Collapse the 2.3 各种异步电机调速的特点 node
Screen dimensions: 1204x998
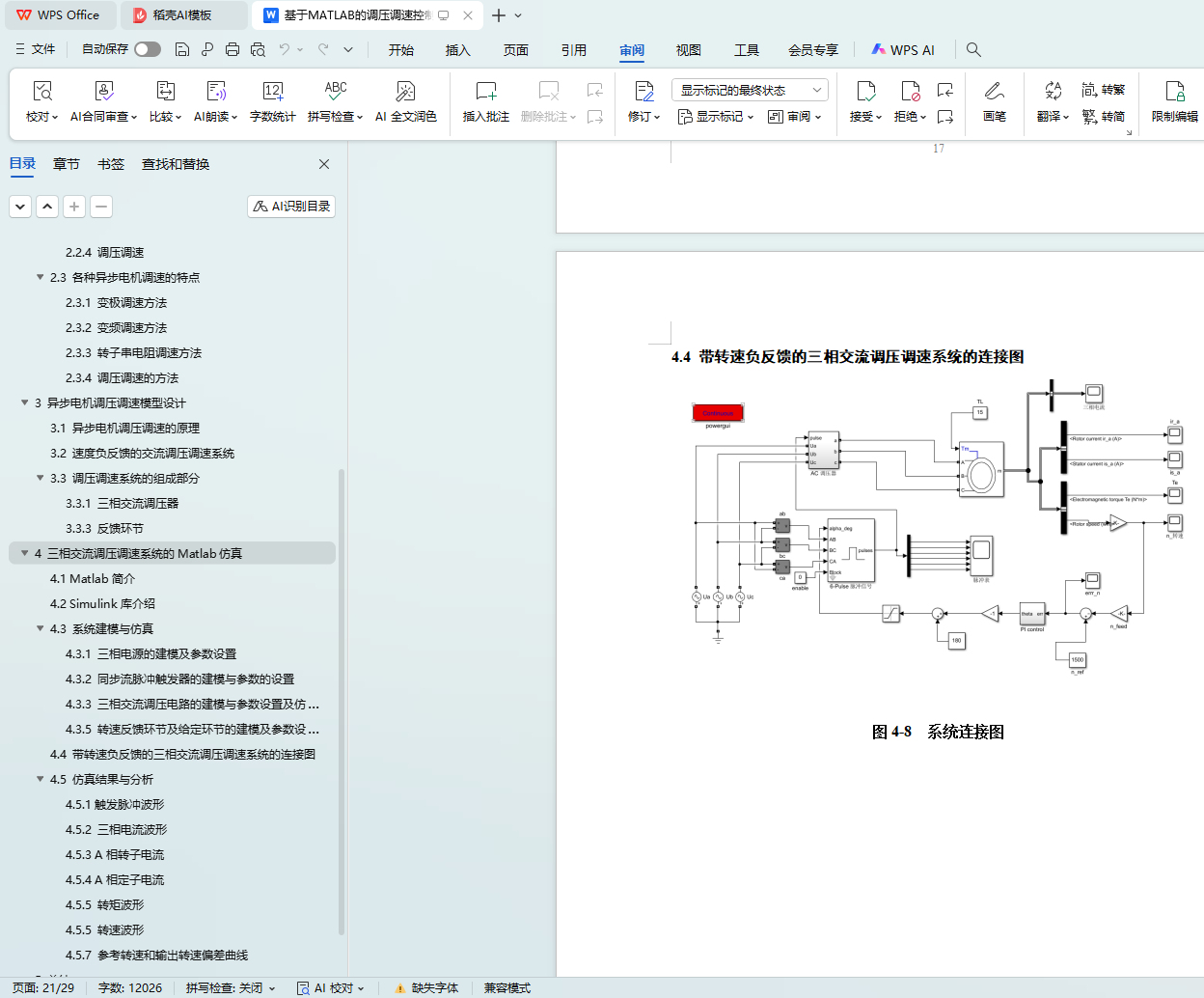(41, 277)
